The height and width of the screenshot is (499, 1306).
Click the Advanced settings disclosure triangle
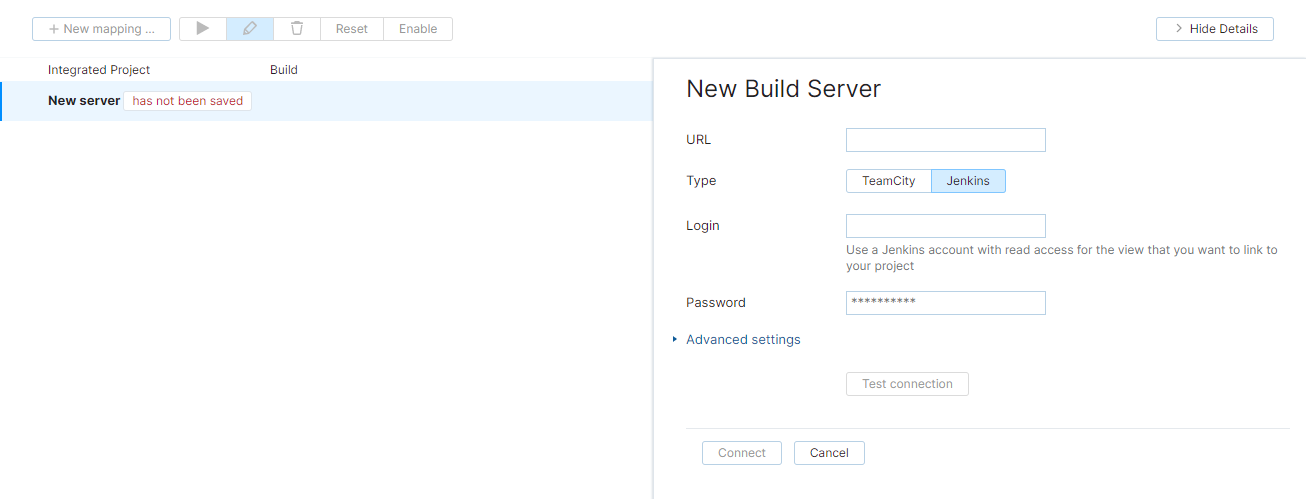[675, 340]
